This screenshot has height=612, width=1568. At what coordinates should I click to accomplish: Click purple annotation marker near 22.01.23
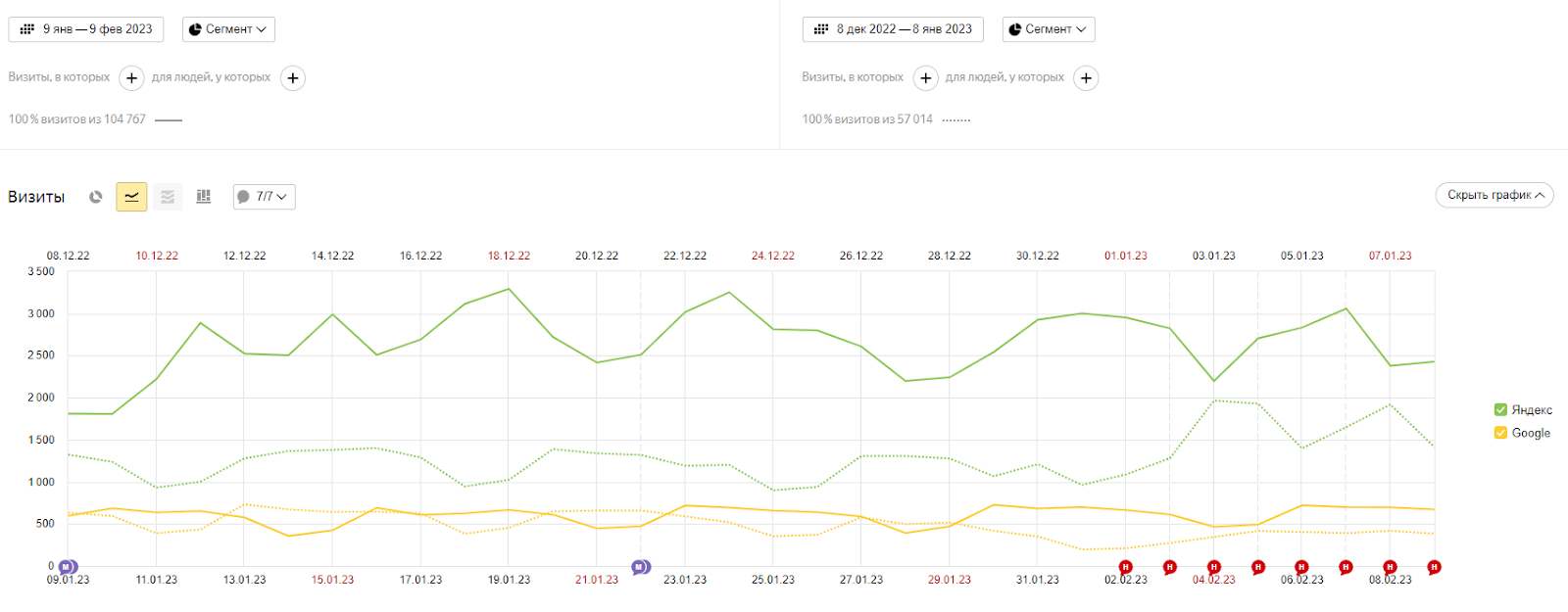[x=640, y=567]
